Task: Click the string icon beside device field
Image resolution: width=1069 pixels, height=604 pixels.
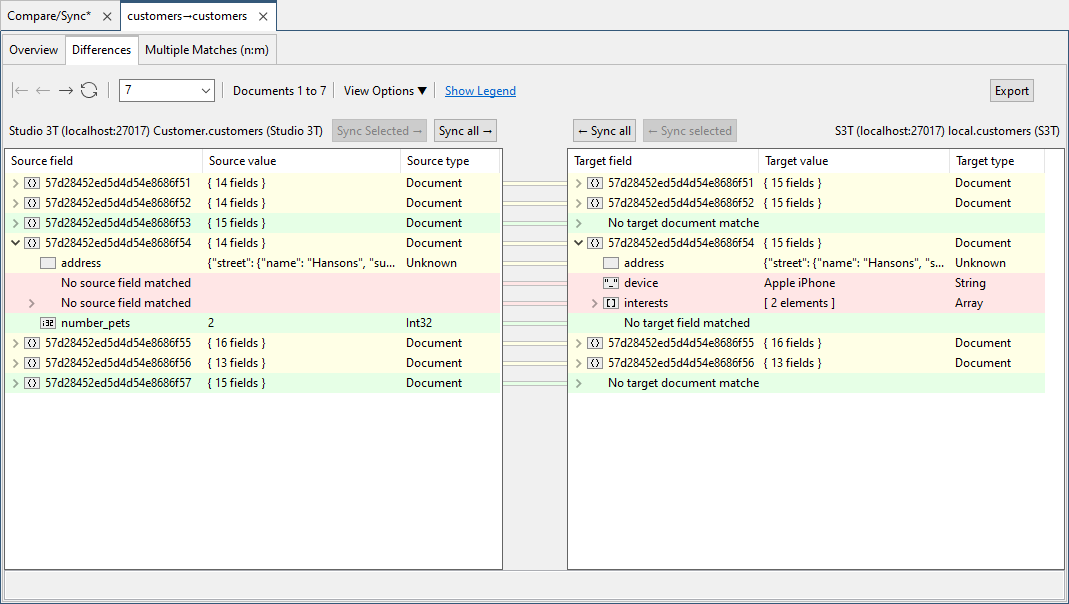Action: [x=611, y=283]
